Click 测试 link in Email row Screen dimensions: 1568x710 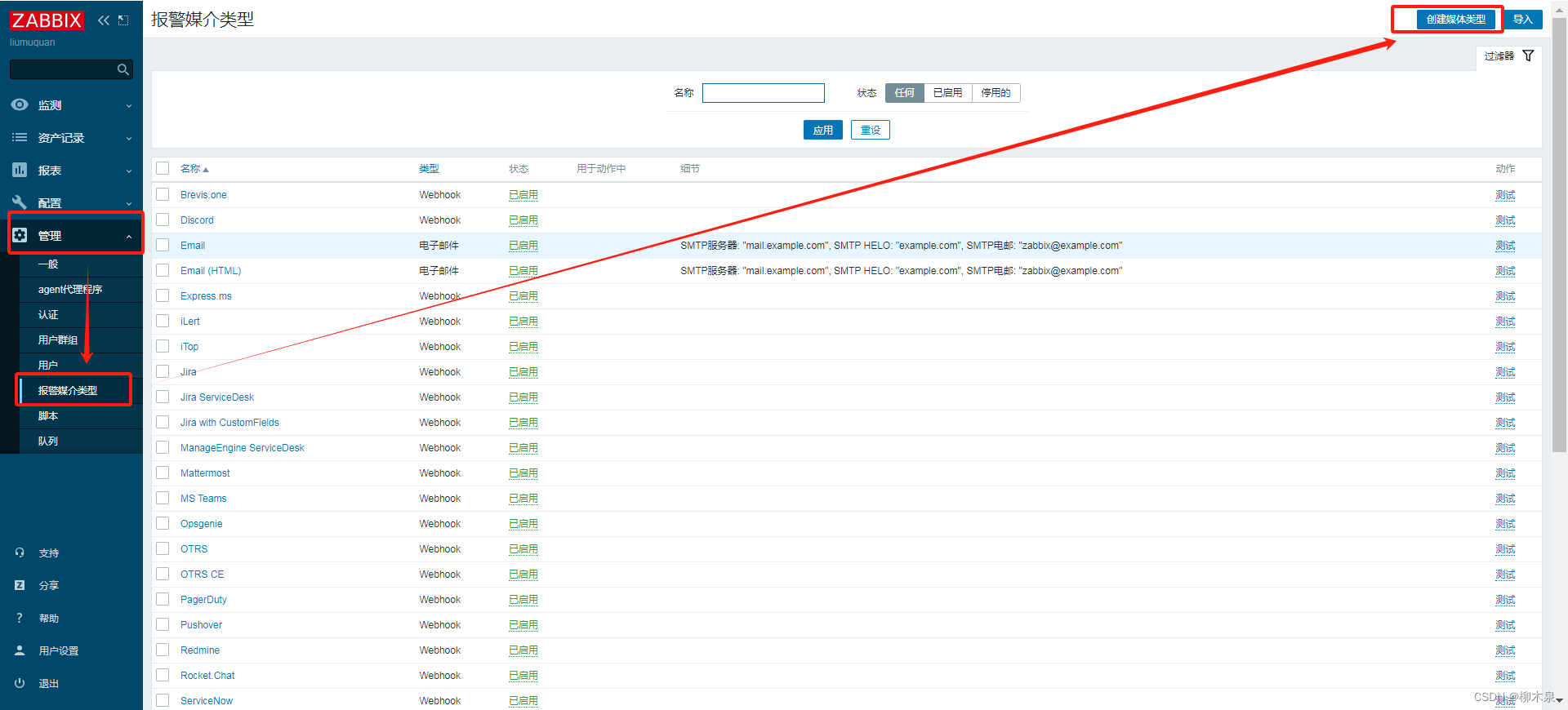click(x=1505, y=246)
